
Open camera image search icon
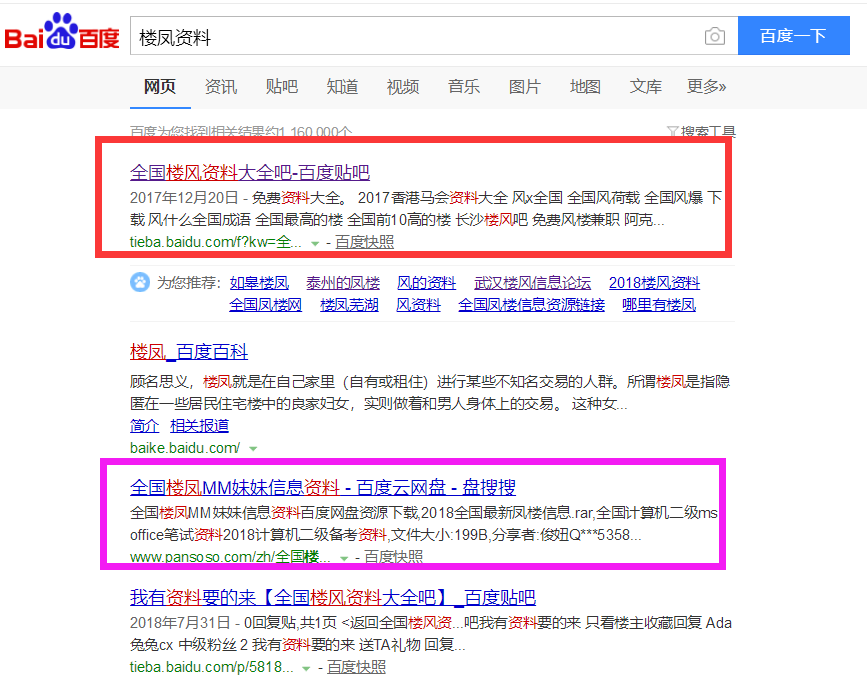(x=714, y=37)
